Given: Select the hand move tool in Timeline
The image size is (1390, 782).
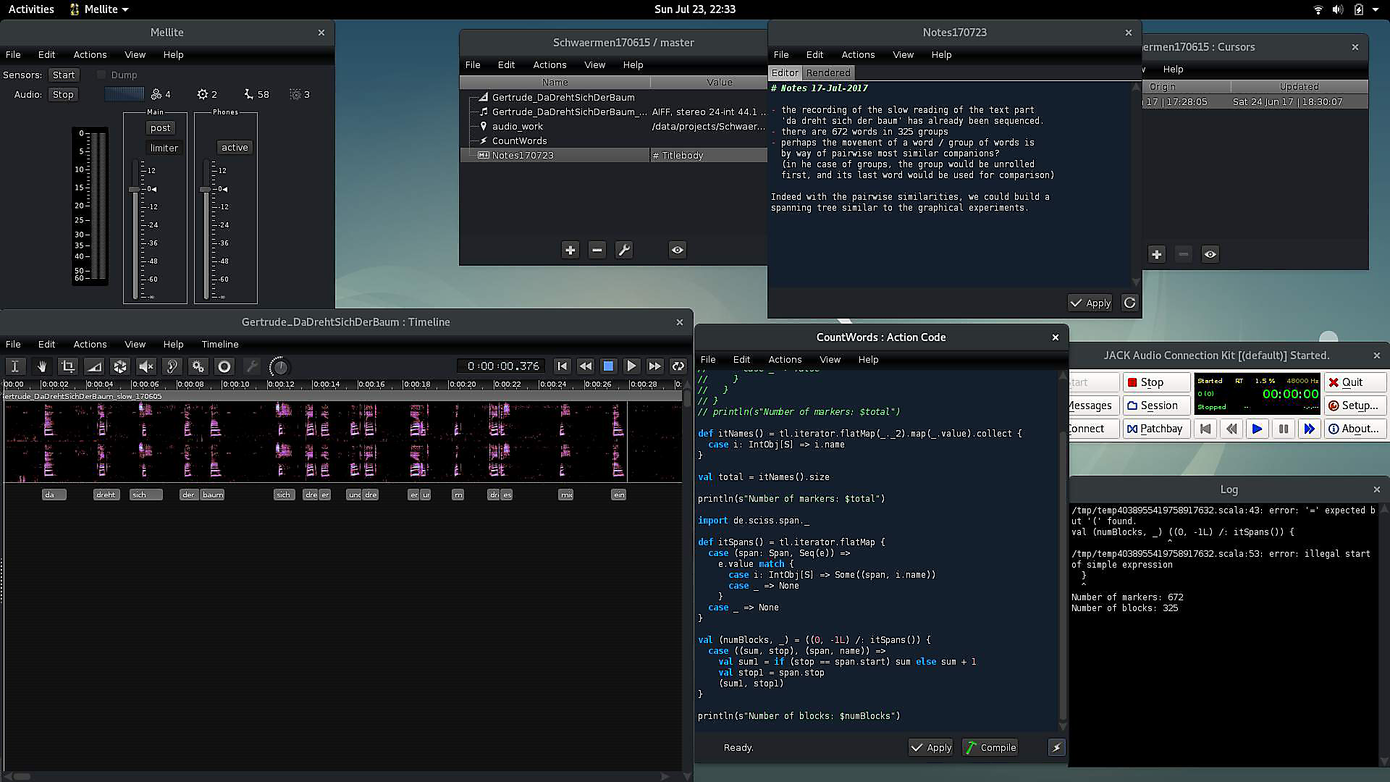Looking at the screenshot, I should (x=42, y=367).
